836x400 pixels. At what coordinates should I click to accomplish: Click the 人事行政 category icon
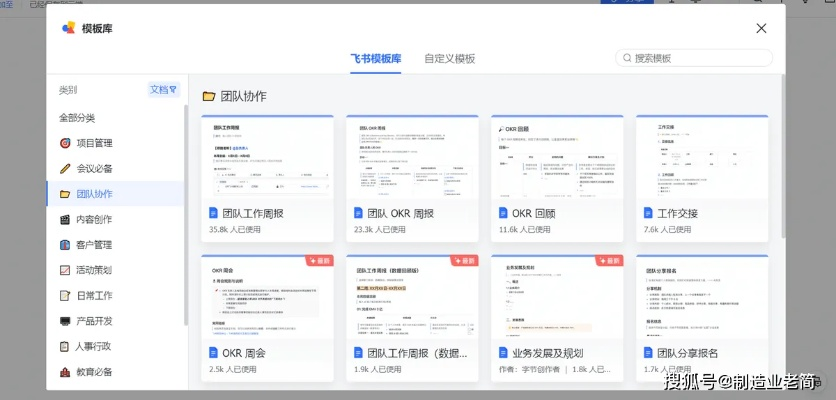pos(66,347)
